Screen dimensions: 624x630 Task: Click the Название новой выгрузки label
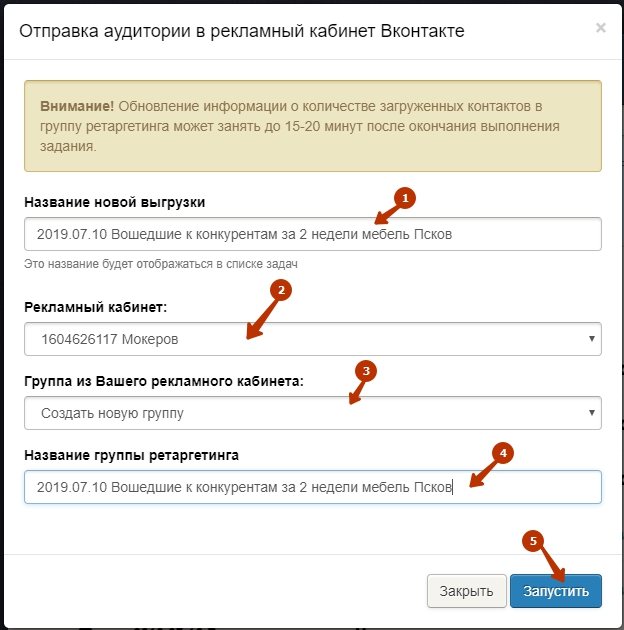[114, 201]
